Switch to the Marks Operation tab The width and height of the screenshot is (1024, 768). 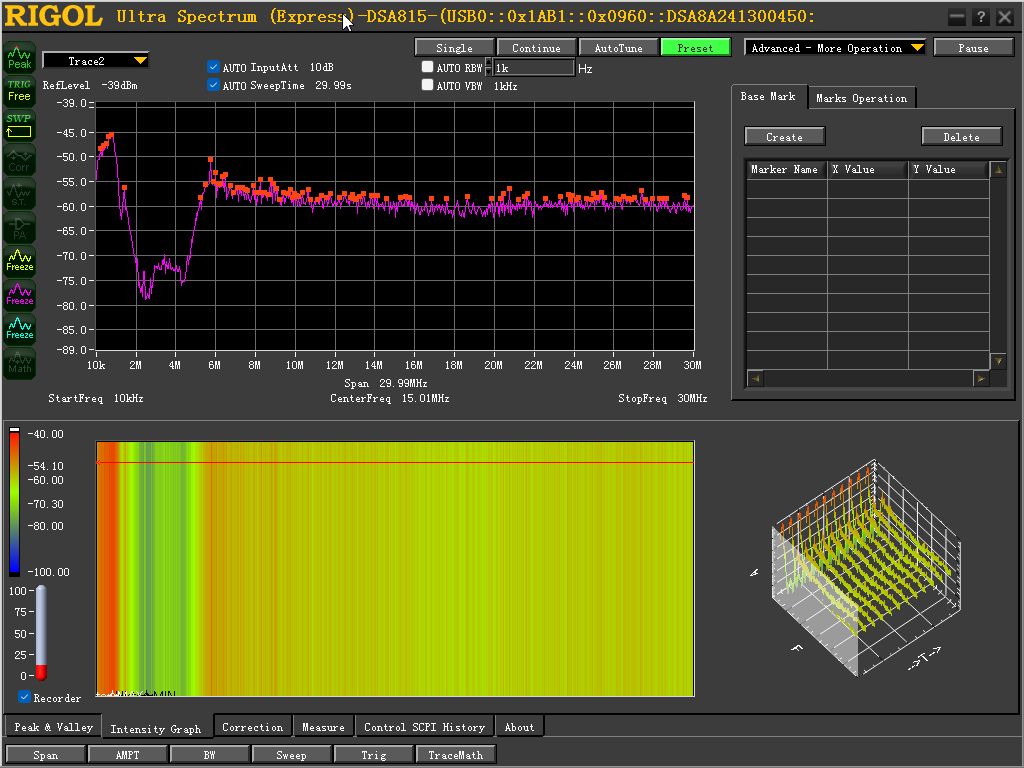(861, 98)
